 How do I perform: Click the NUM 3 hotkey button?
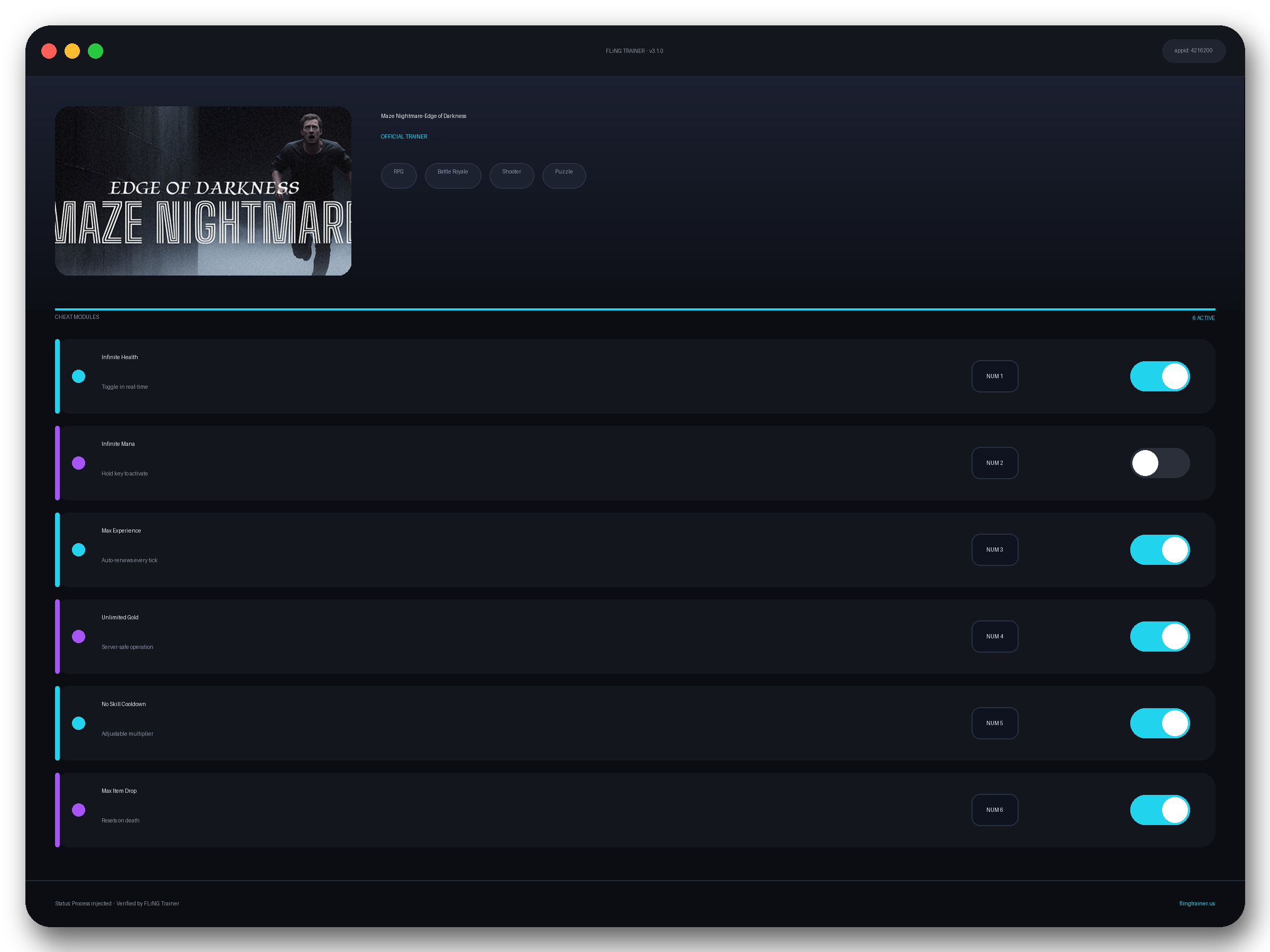(994, 550)
